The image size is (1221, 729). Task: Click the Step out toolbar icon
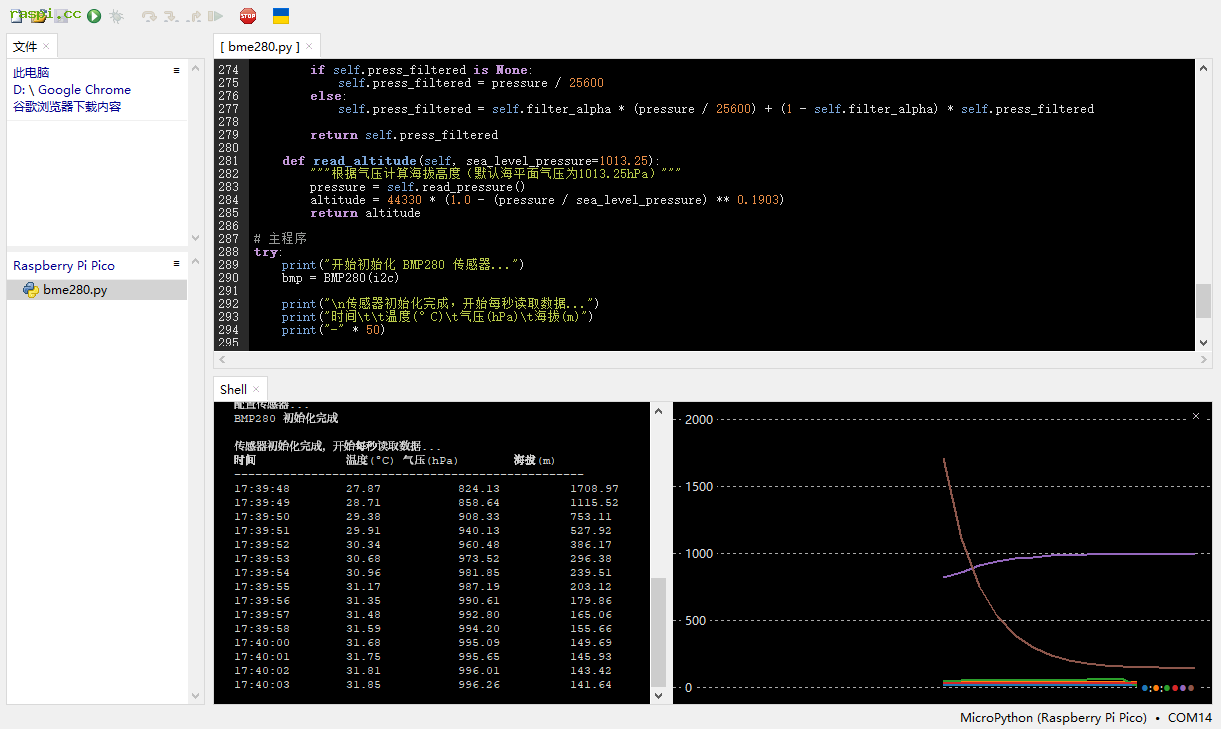pyautogui.click(x=193, y=16)
